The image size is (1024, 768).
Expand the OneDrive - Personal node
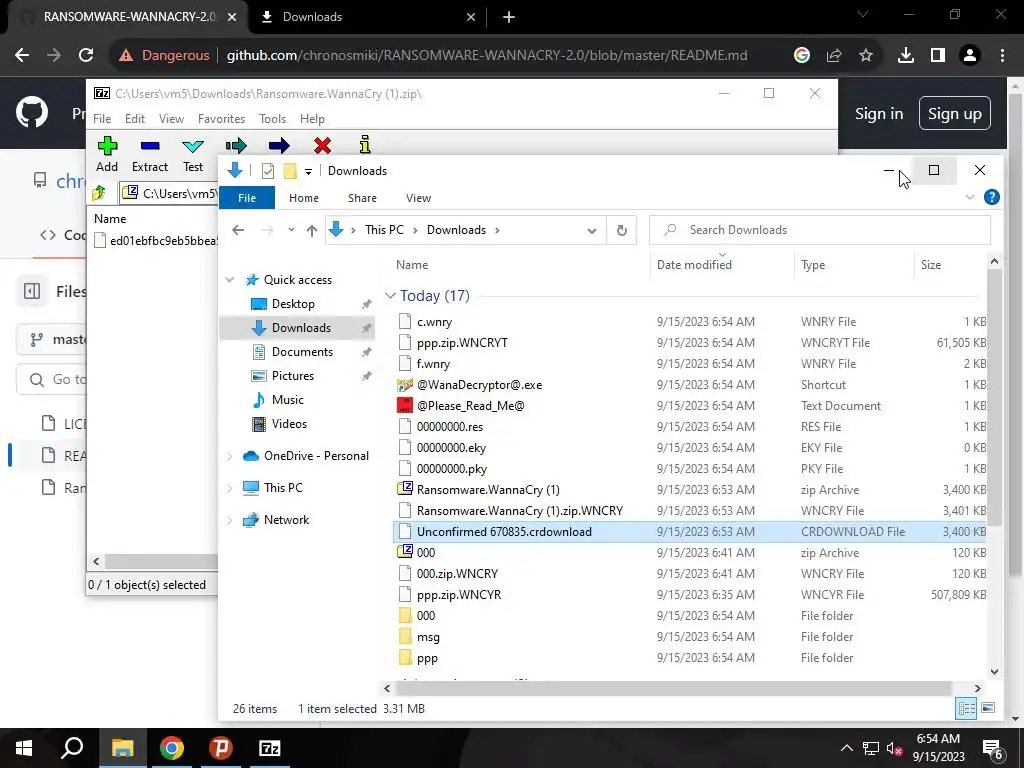[230, 456]
